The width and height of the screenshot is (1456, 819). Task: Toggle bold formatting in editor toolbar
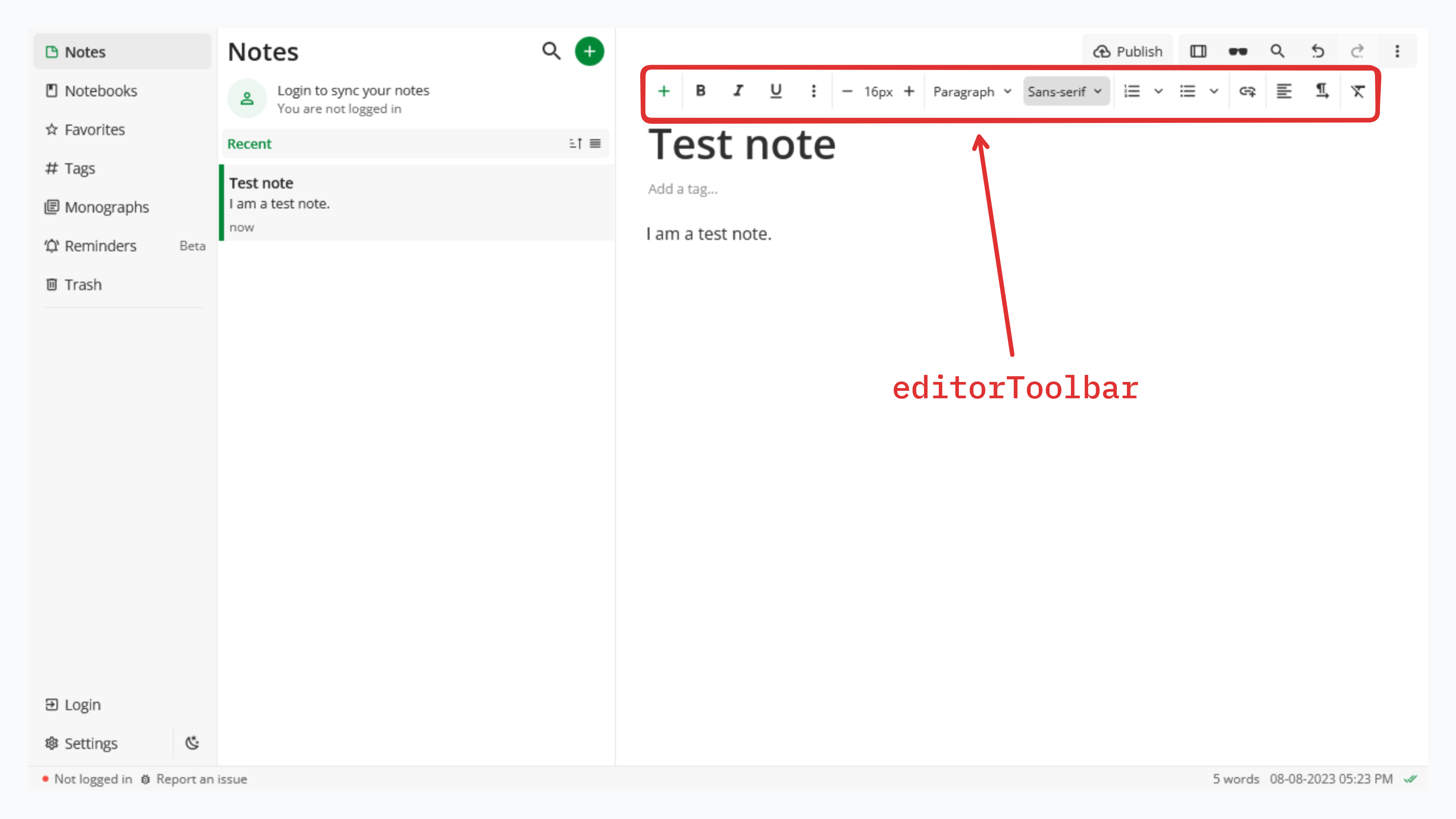pos(700,91)
